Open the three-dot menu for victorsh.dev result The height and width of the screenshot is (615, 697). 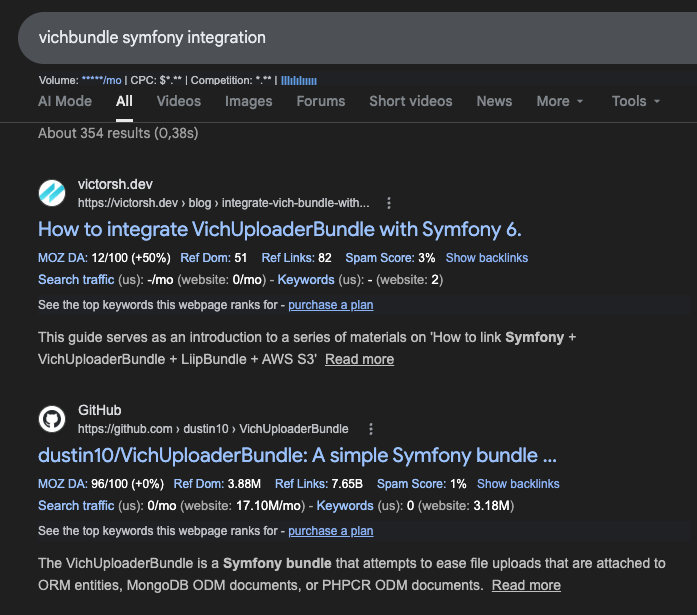coord(389,203)
